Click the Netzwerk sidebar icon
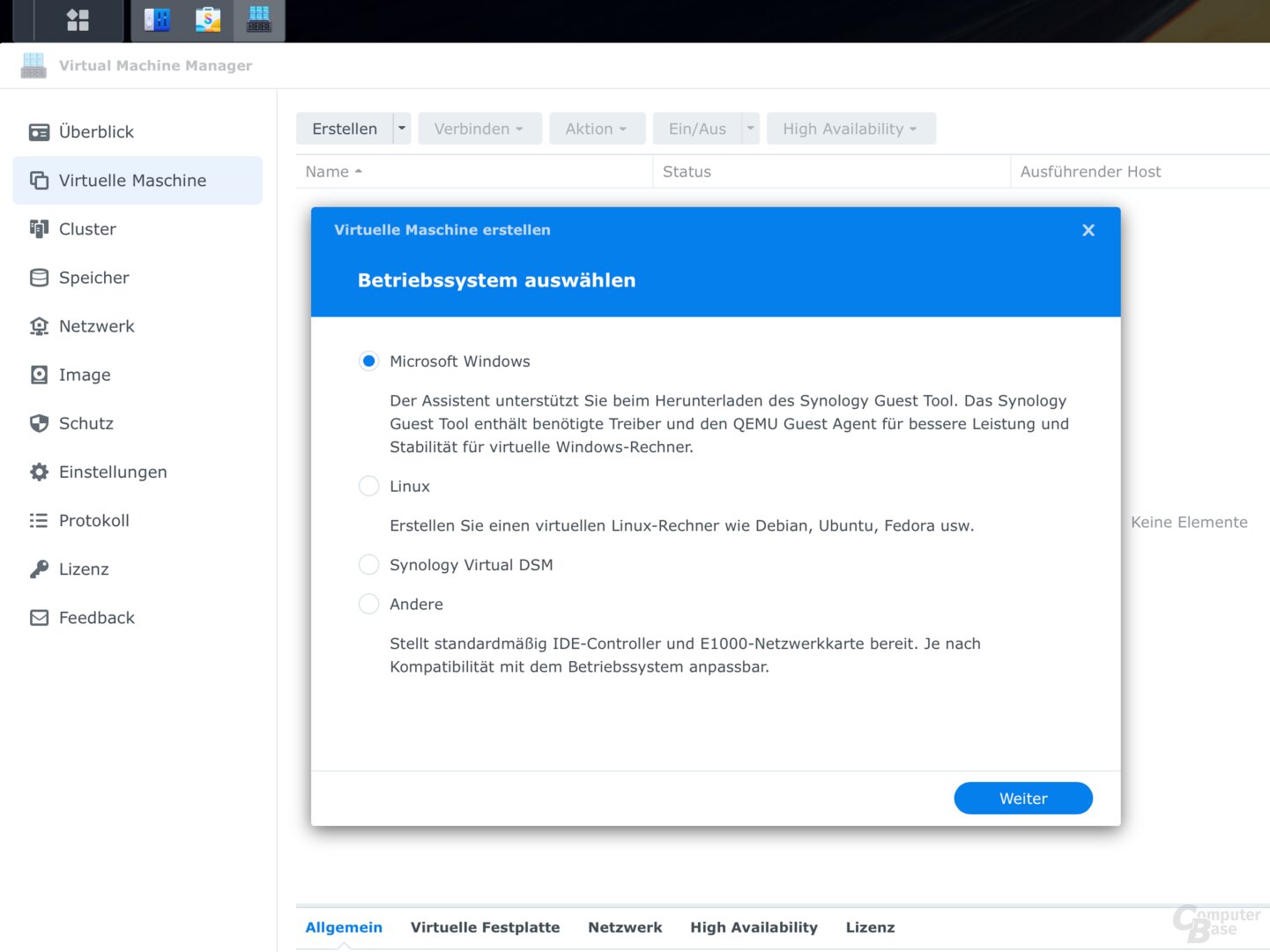The height and width of the screenshot is (952, 1270). click(x=39, y=326)
